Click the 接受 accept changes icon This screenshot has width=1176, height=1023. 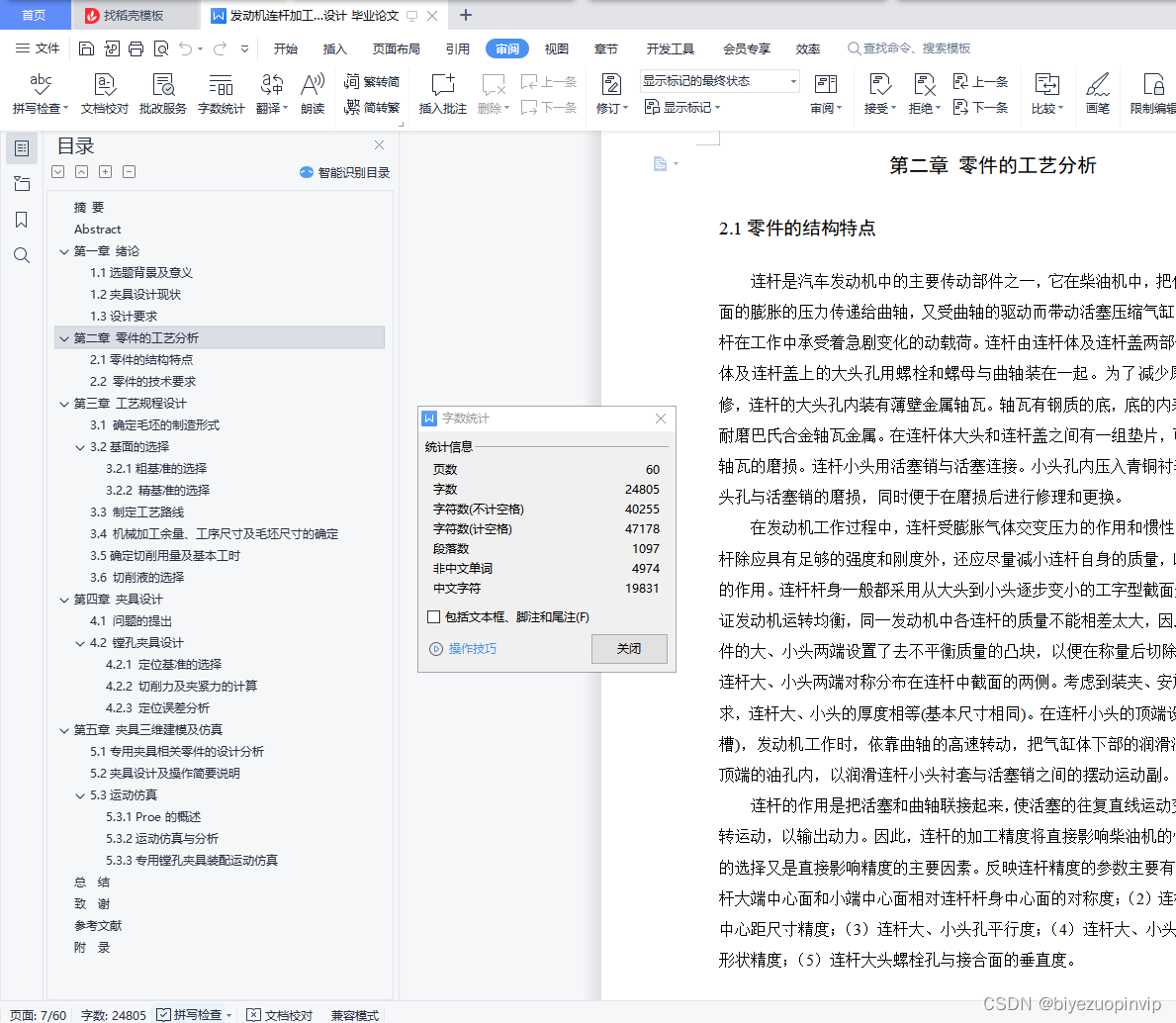tap(879, 84)
